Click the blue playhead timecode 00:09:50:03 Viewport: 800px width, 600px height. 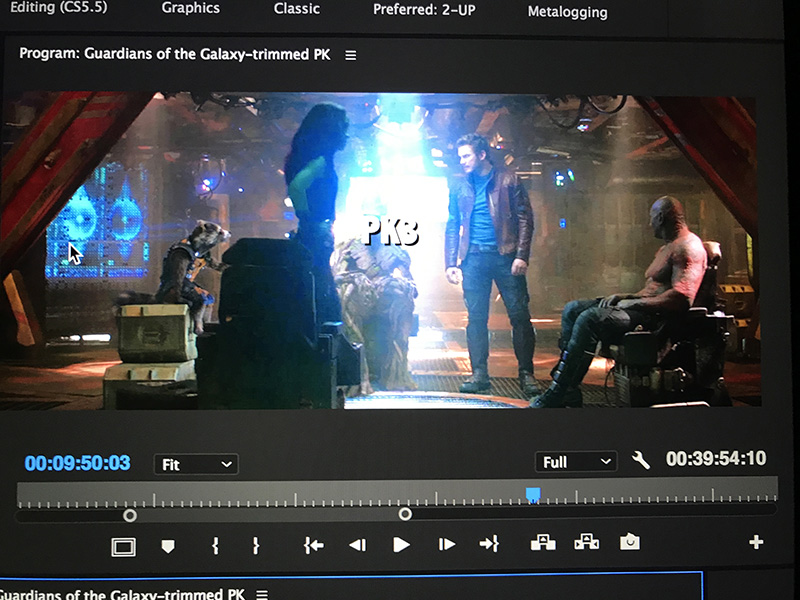tap(77, 463)
